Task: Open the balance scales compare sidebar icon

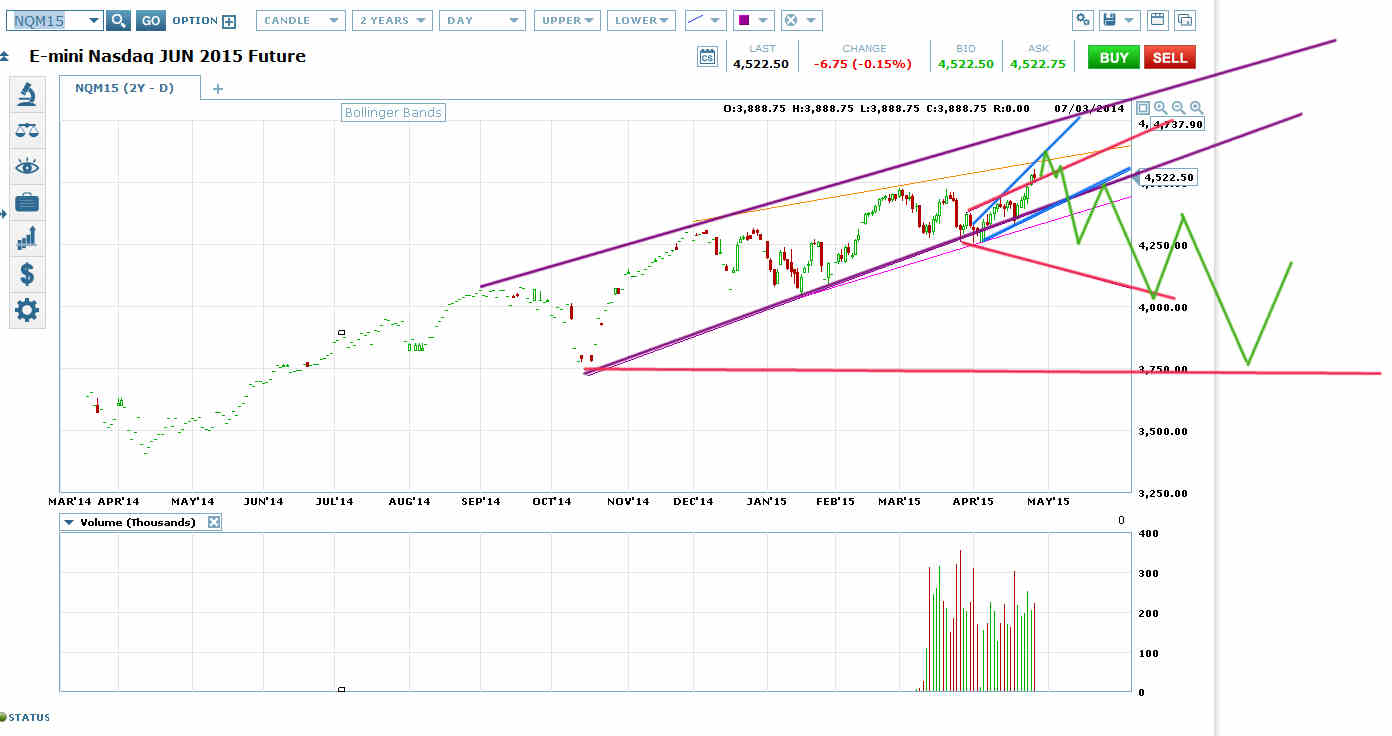Action: (x=27, y=131)
